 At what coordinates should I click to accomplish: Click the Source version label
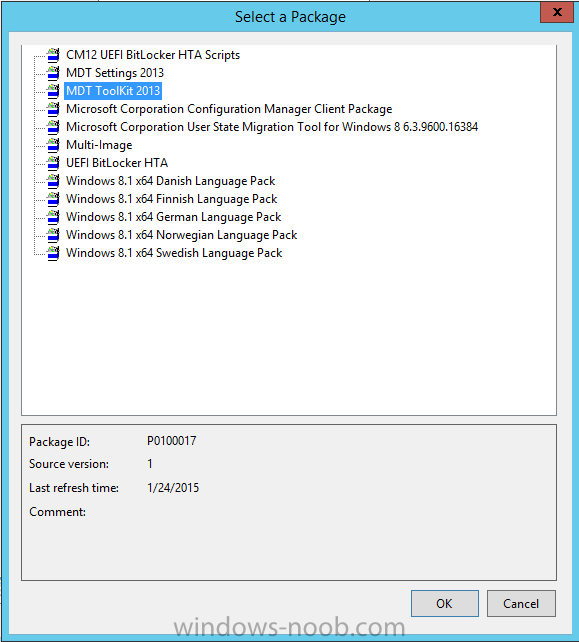(69, 464)
